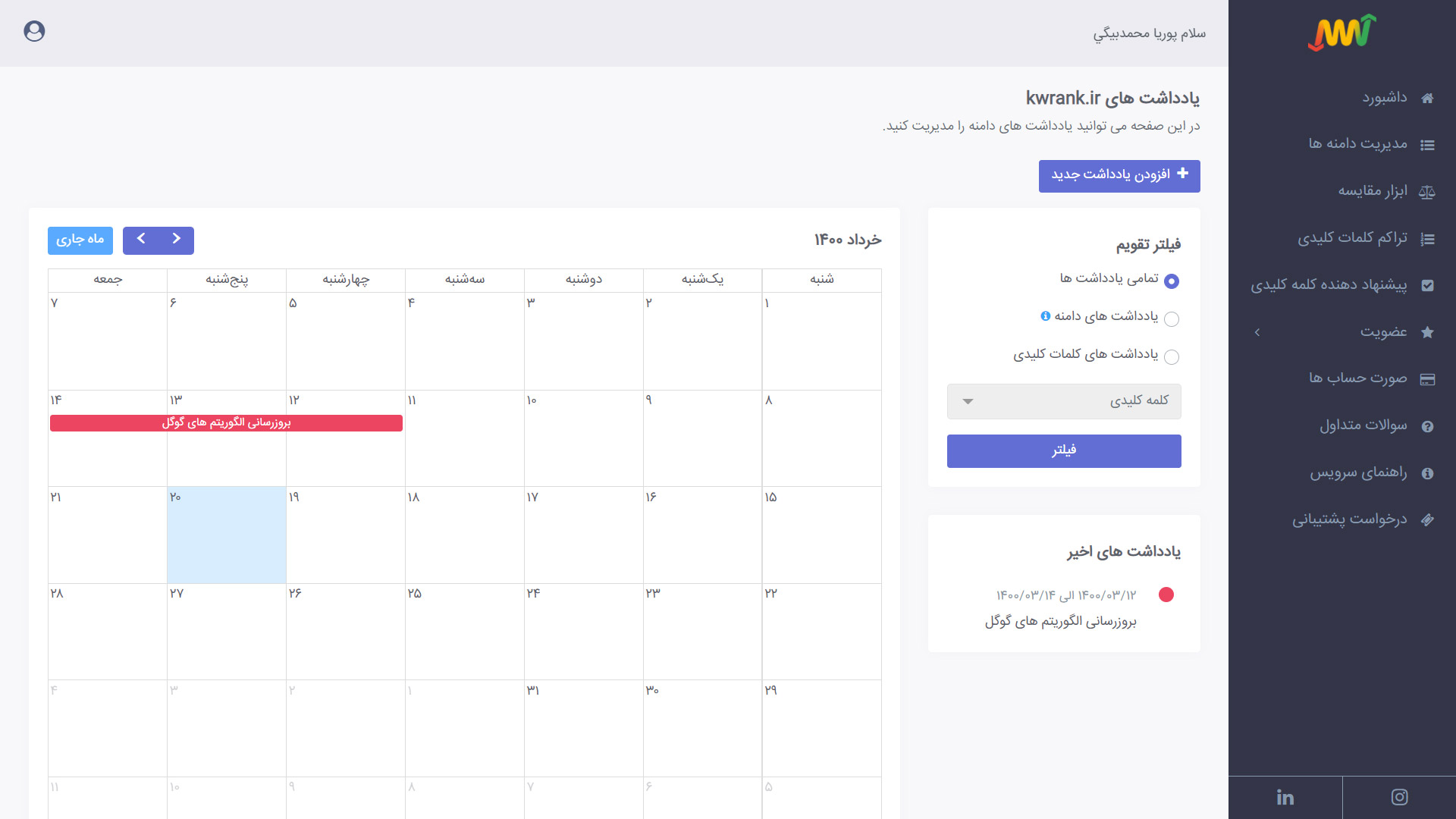Go to the next month with the right arrow
This screenshot has height=819, width=1456.
[176, 239]
